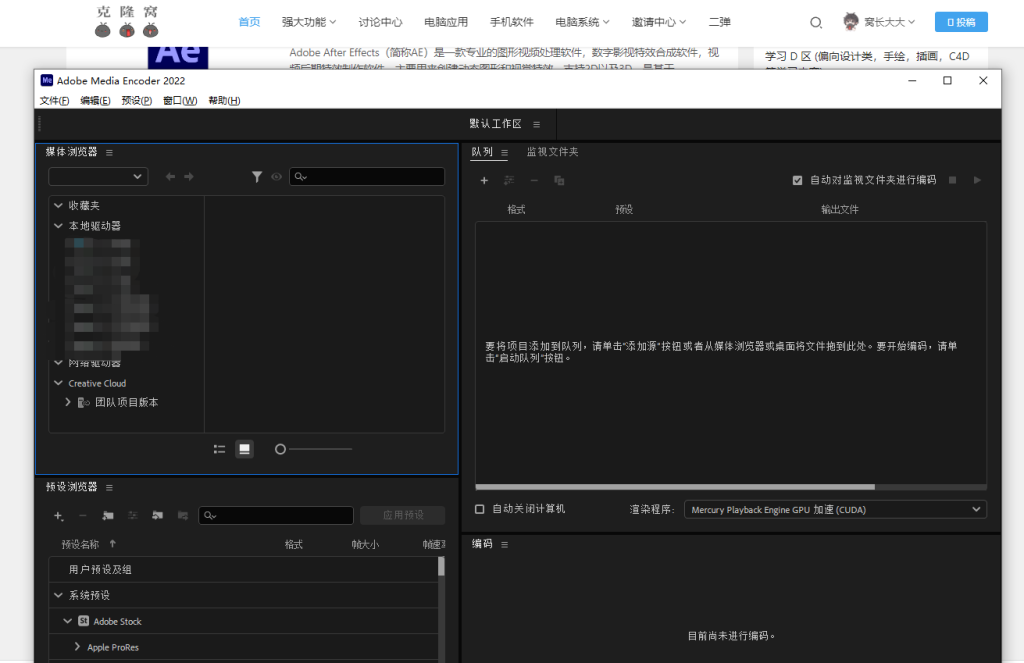Click the create preset group folder icon

tap(108, 515)
